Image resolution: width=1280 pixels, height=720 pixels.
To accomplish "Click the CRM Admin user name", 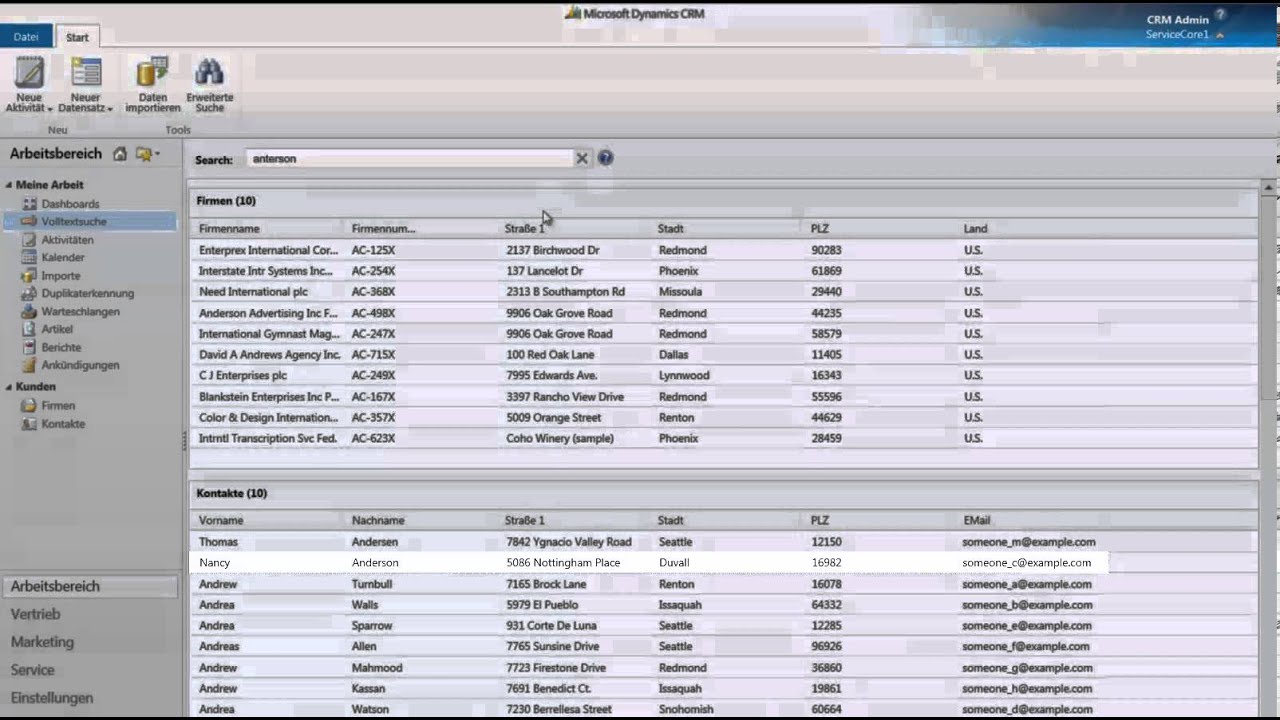I will coord(1177,20).
